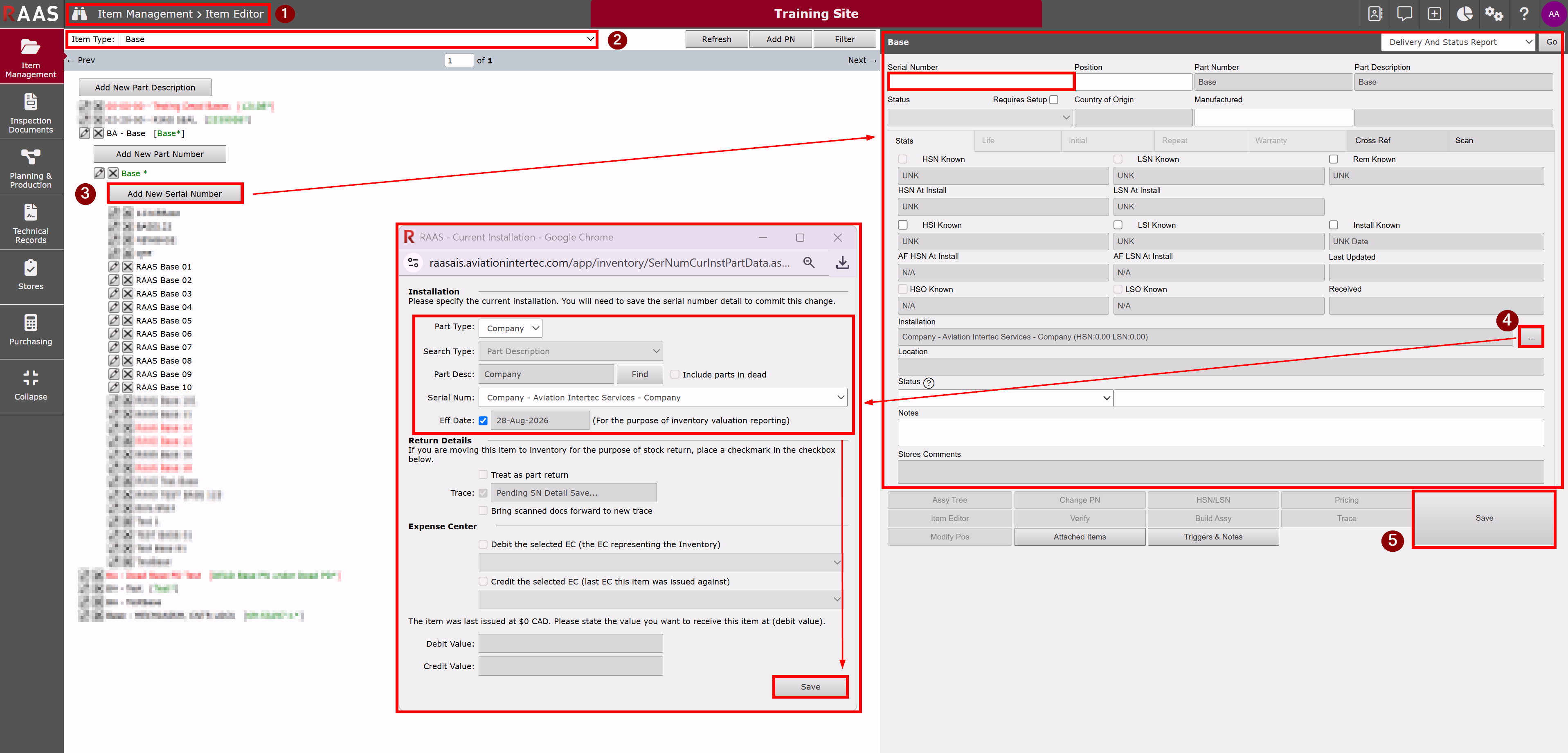Viewport: 1568px width, 753px height.
Task: Check the Rem Known checkbox
Action: pos(1334,160)
